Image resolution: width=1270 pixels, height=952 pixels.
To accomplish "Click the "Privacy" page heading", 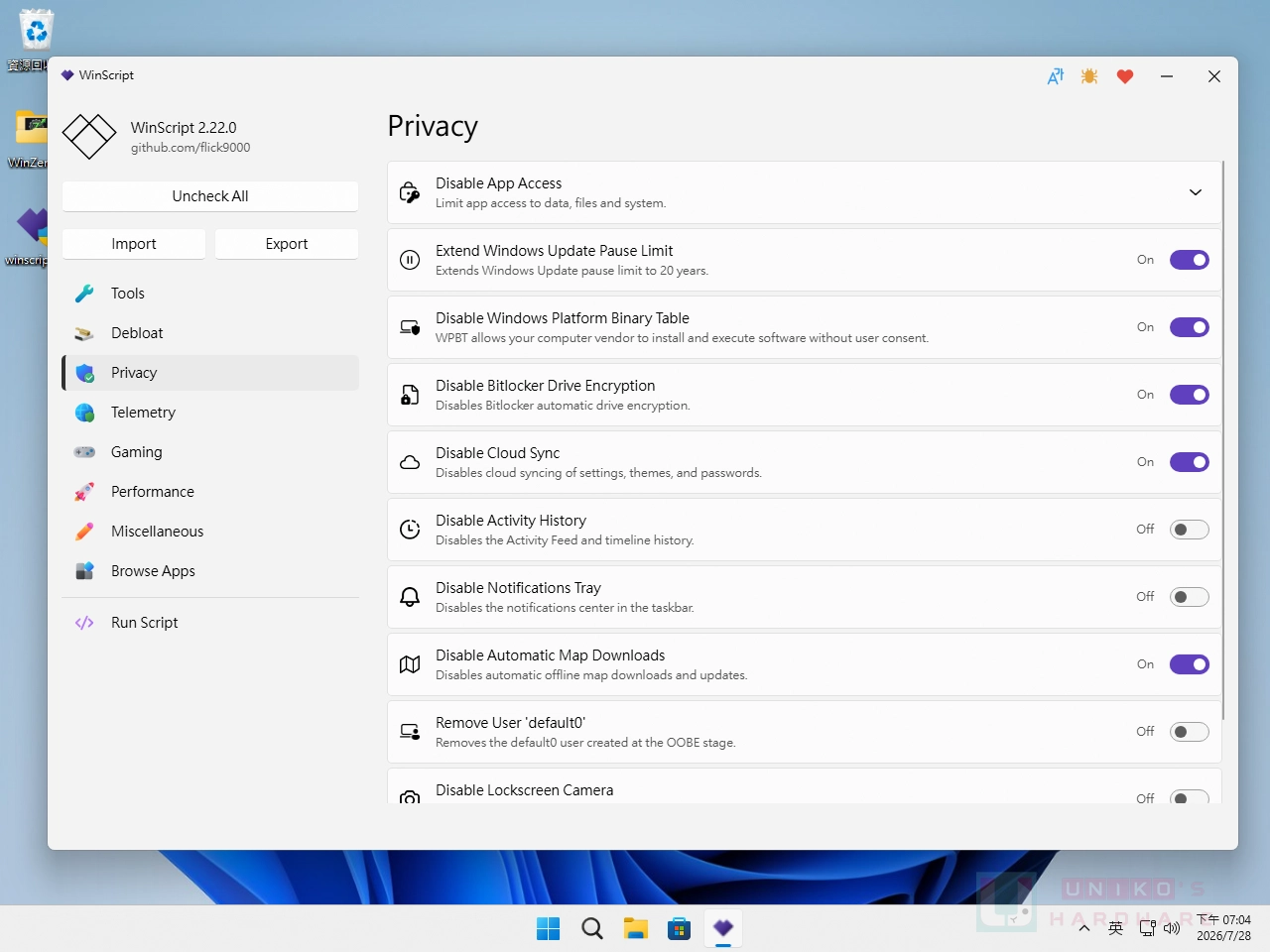I will coord(433,127).
